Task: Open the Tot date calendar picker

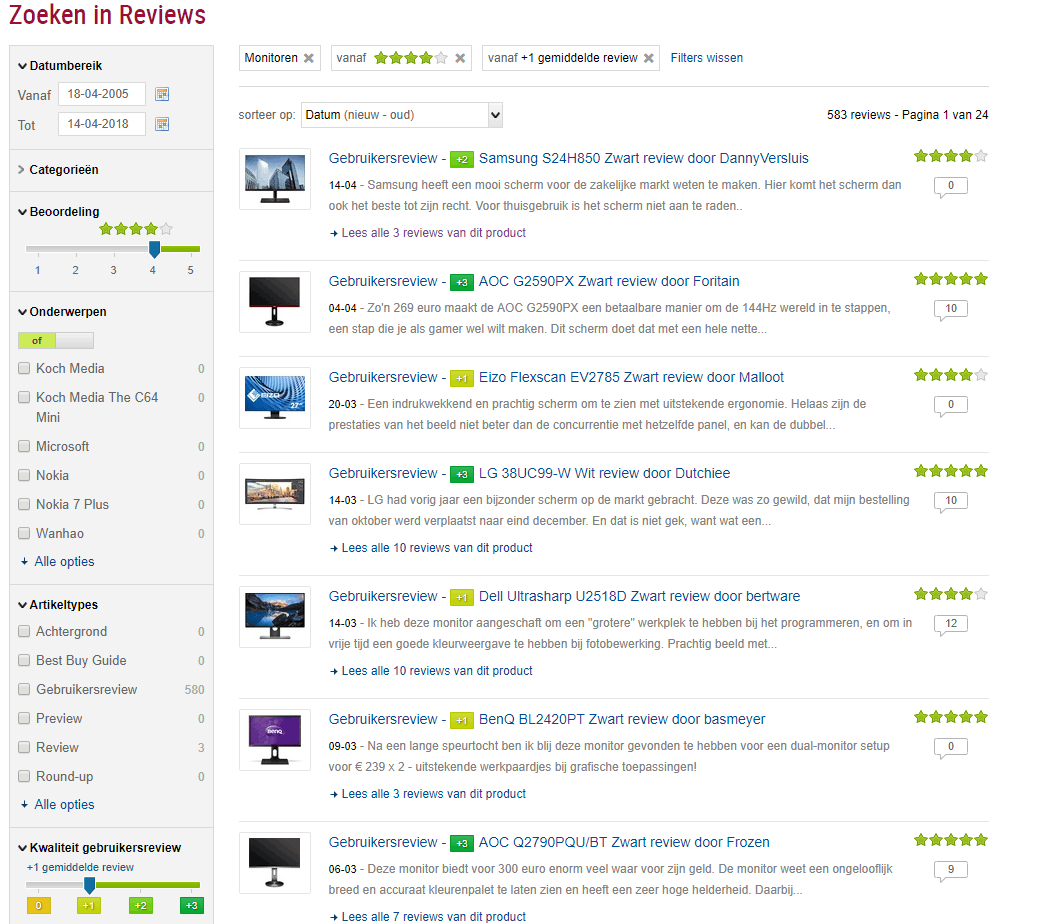Action: click(162, 124)
